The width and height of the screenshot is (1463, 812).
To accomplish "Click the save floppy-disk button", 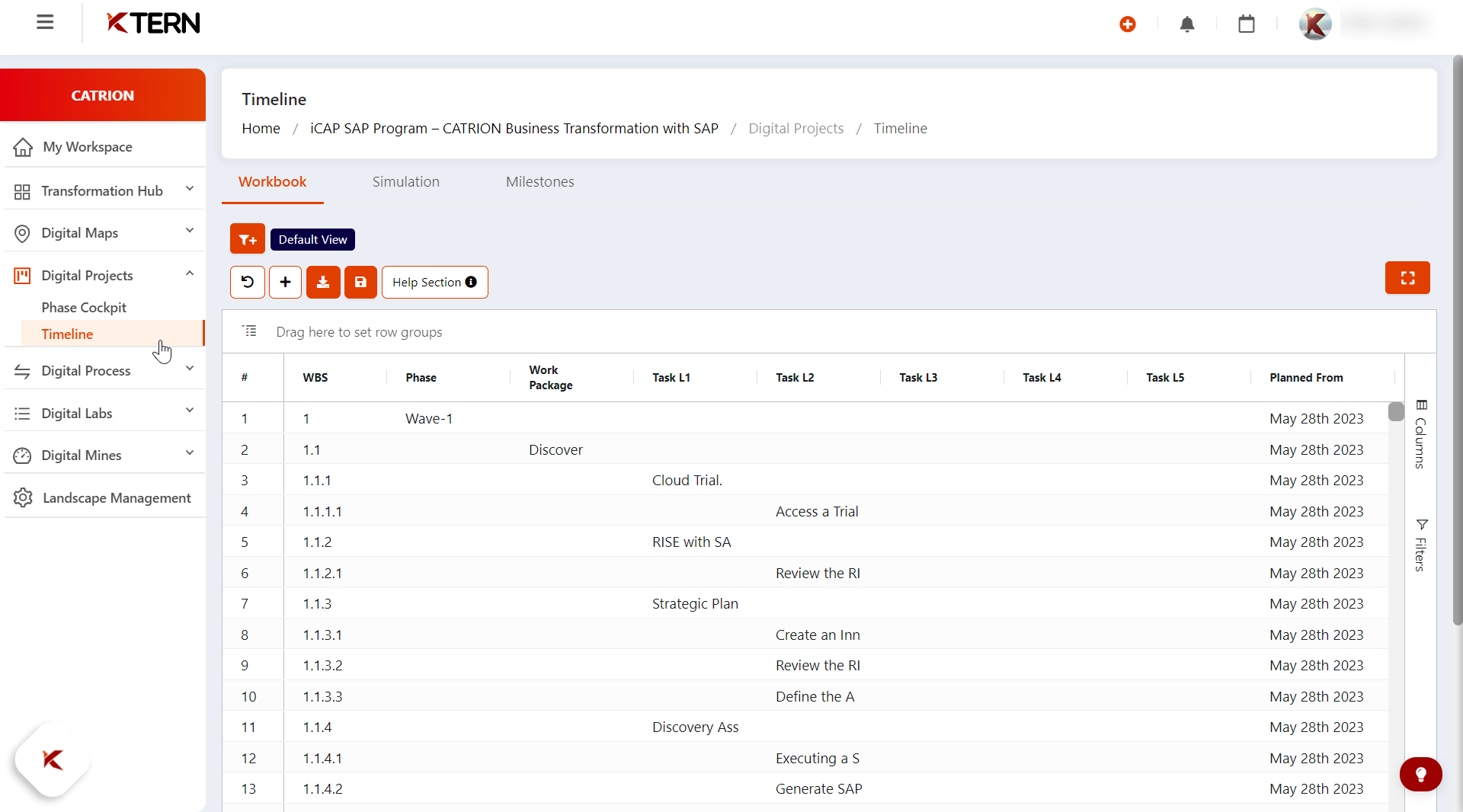I will (x=360, y=282).
